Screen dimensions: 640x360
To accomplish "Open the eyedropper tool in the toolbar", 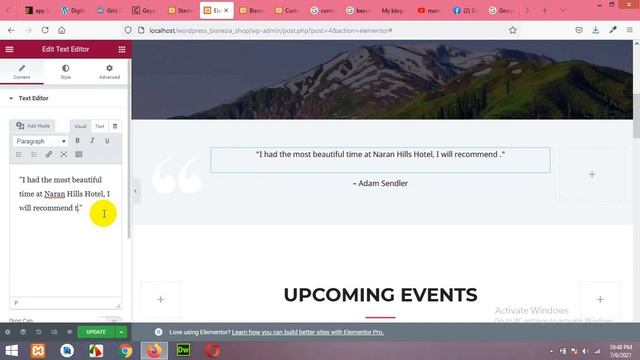I will click(x=613, y=30).
